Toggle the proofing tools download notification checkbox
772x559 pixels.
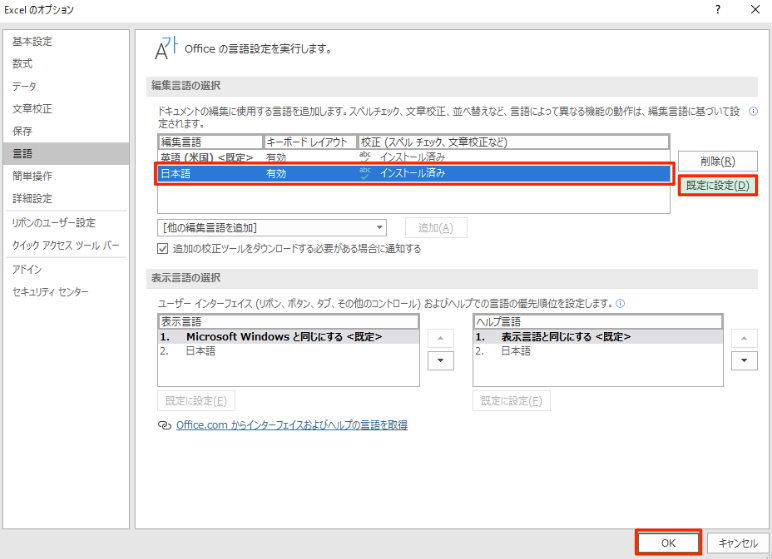point(164,248)
